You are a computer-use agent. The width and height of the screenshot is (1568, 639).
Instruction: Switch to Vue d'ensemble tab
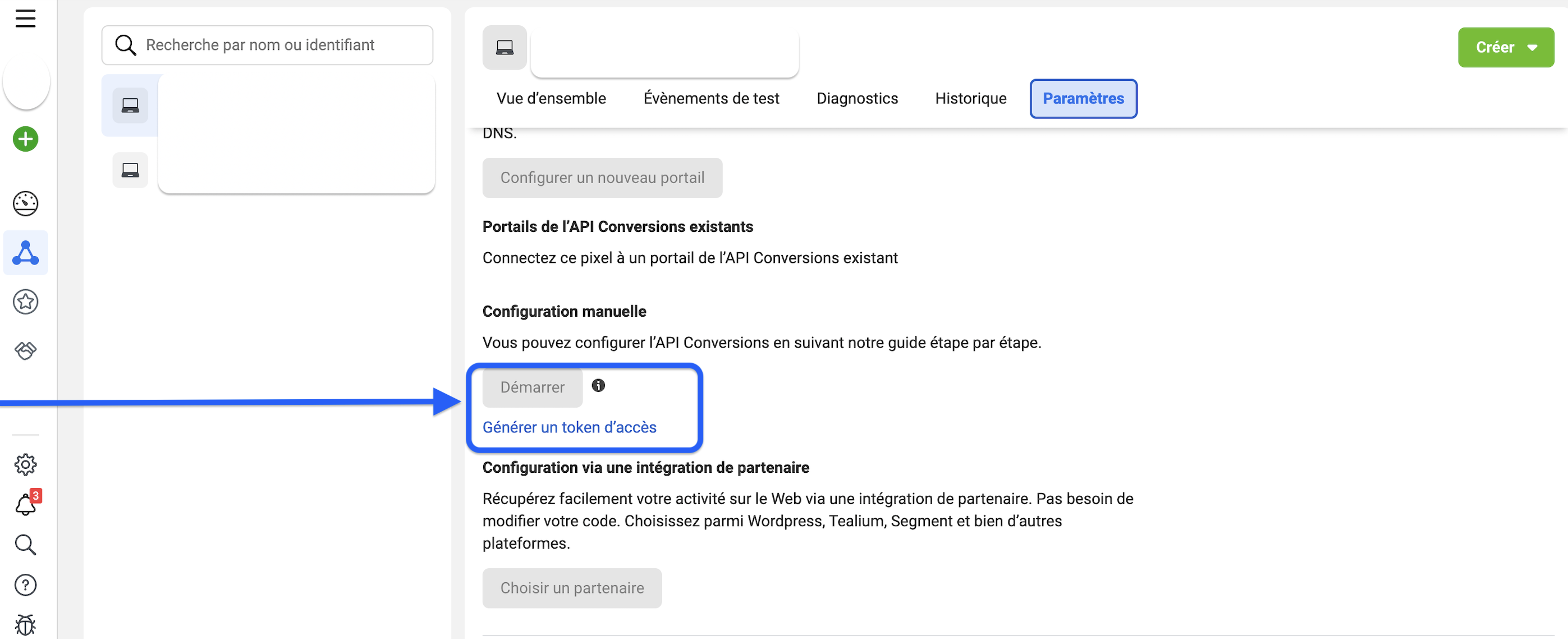551,99
